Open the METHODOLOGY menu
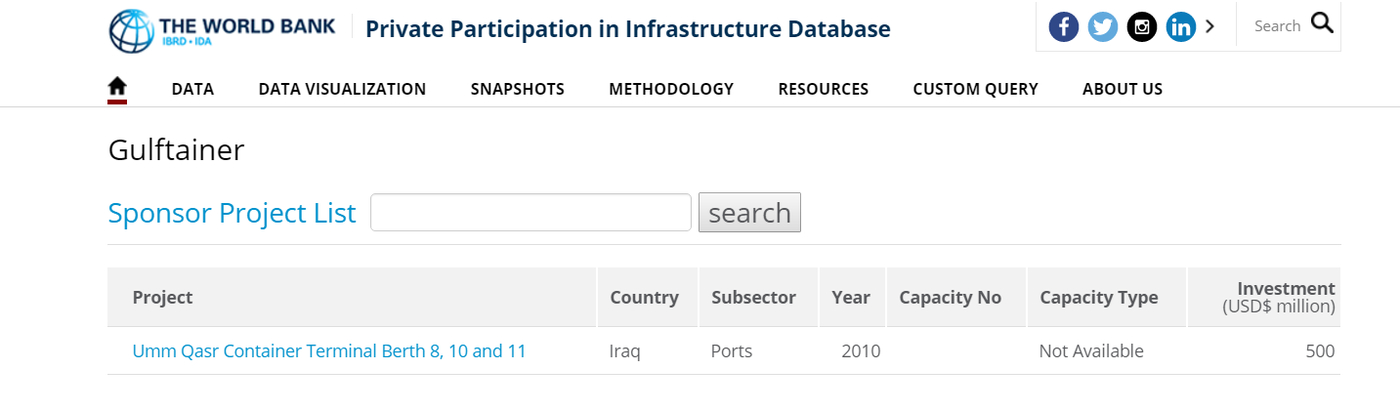1400x410 pixels. click(x=671, y=89)
